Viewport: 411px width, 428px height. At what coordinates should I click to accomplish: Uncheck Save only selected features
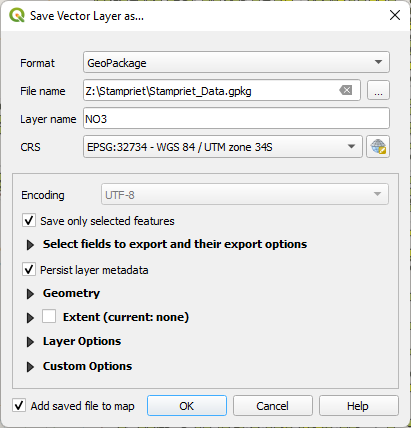tap(29, 220)
